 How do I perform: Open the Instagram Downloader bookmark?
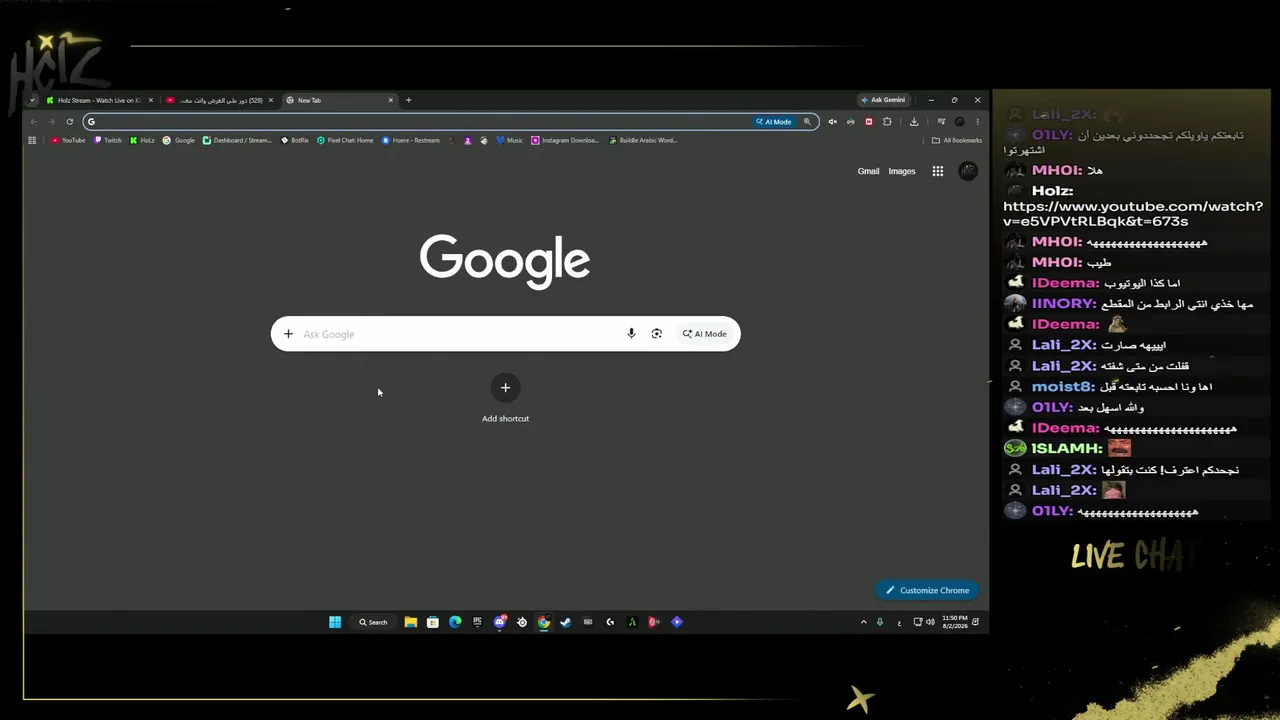(565, 140)
